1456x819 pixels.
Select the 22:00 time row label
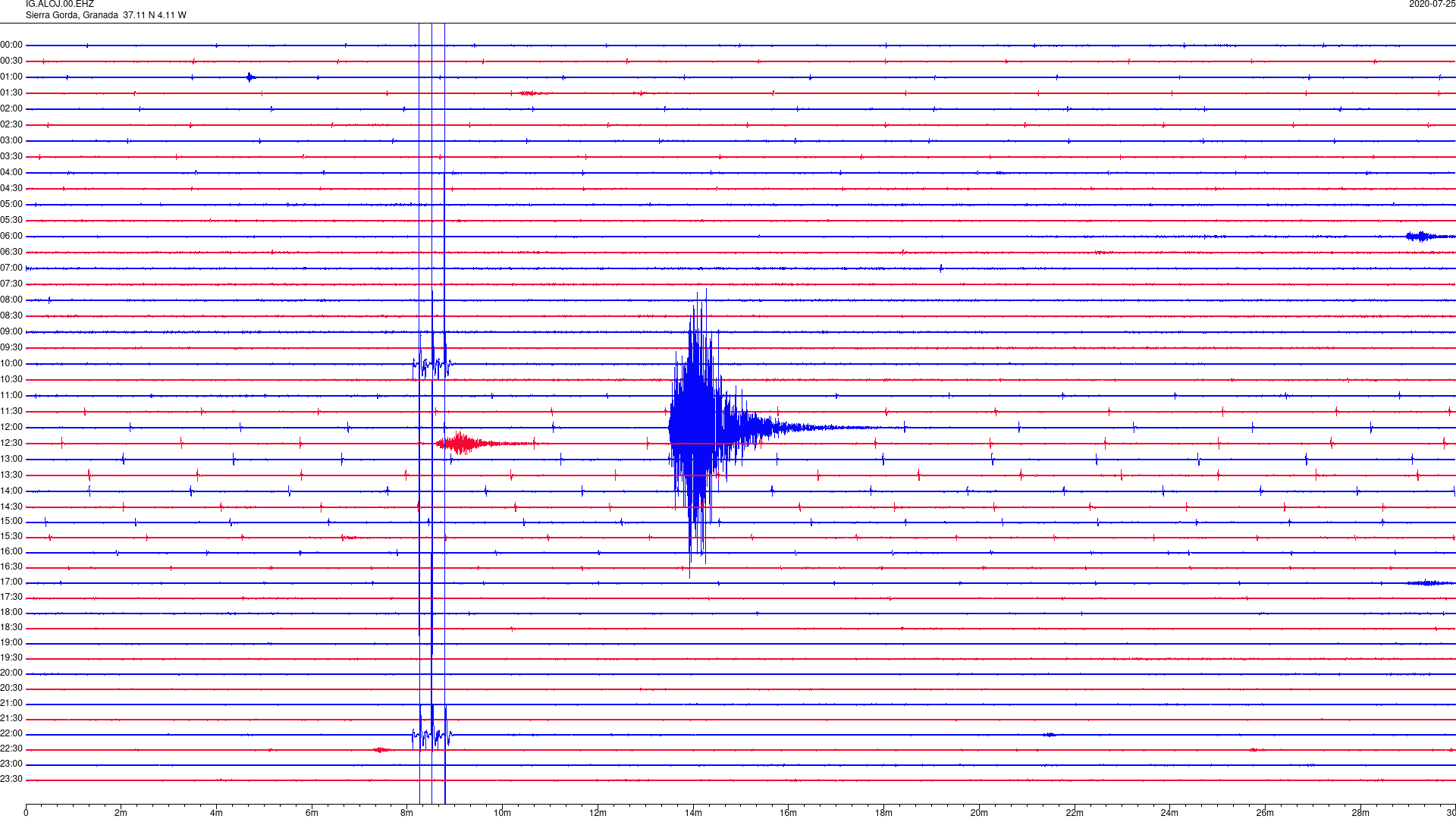pos(11,734)
